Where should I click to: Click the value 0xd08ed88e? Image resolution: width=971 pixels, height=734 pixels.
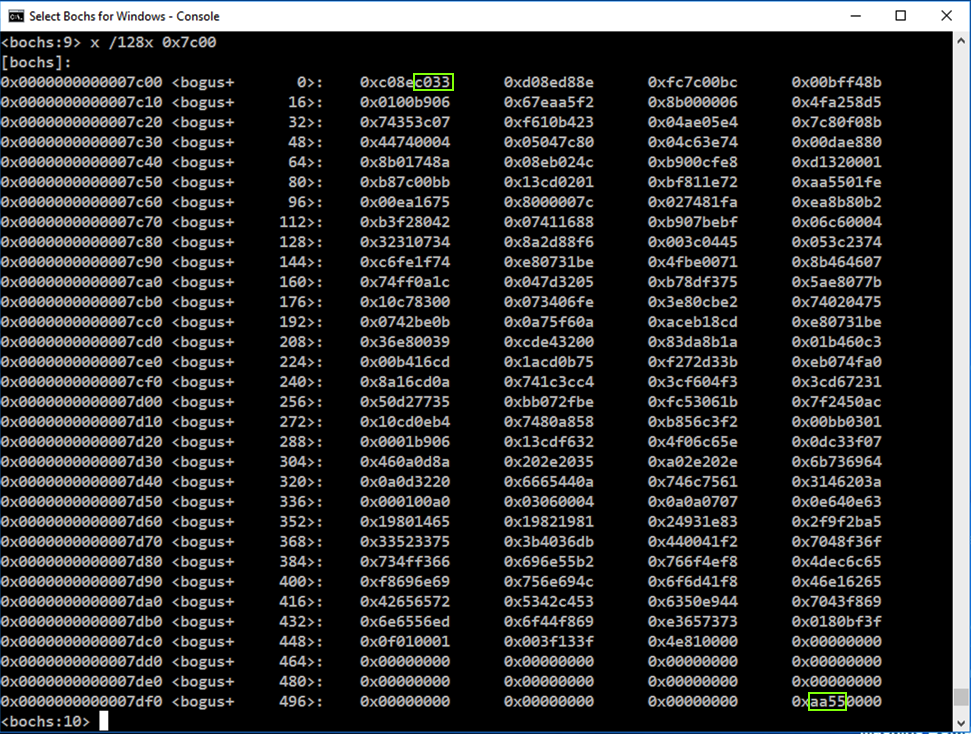549,82
